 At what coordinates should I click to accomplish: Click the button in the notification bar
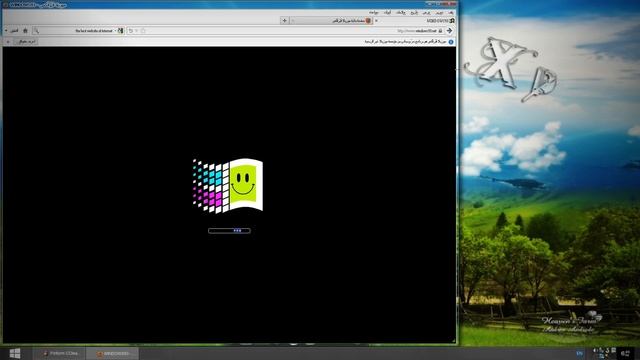[x=27, y=42]
